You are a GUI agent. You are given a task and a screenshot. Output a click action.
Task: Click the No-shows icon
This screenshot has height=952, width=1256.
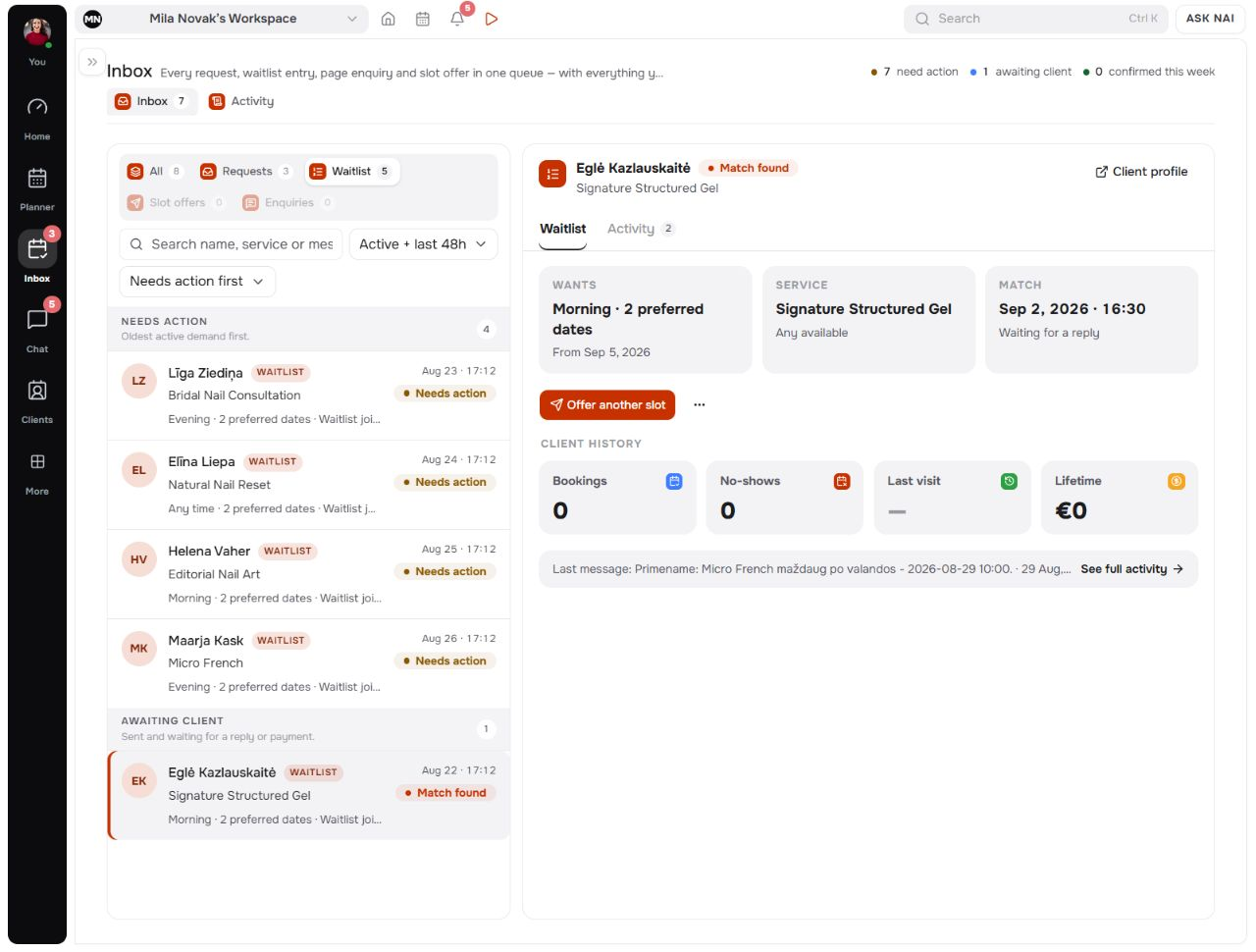pyautogui.click(x=842, y=481)
